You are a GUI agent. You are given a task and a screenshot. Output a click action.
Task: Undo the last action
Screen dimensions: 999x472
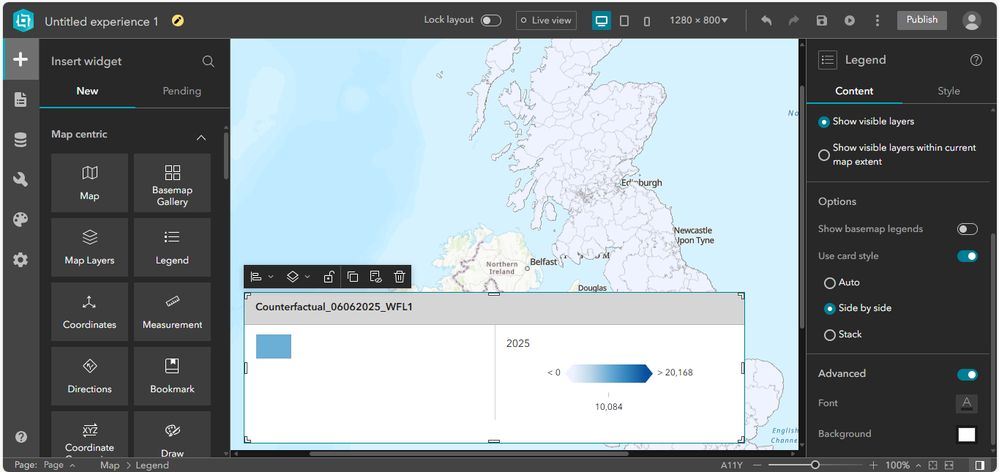tap(766, 20)
